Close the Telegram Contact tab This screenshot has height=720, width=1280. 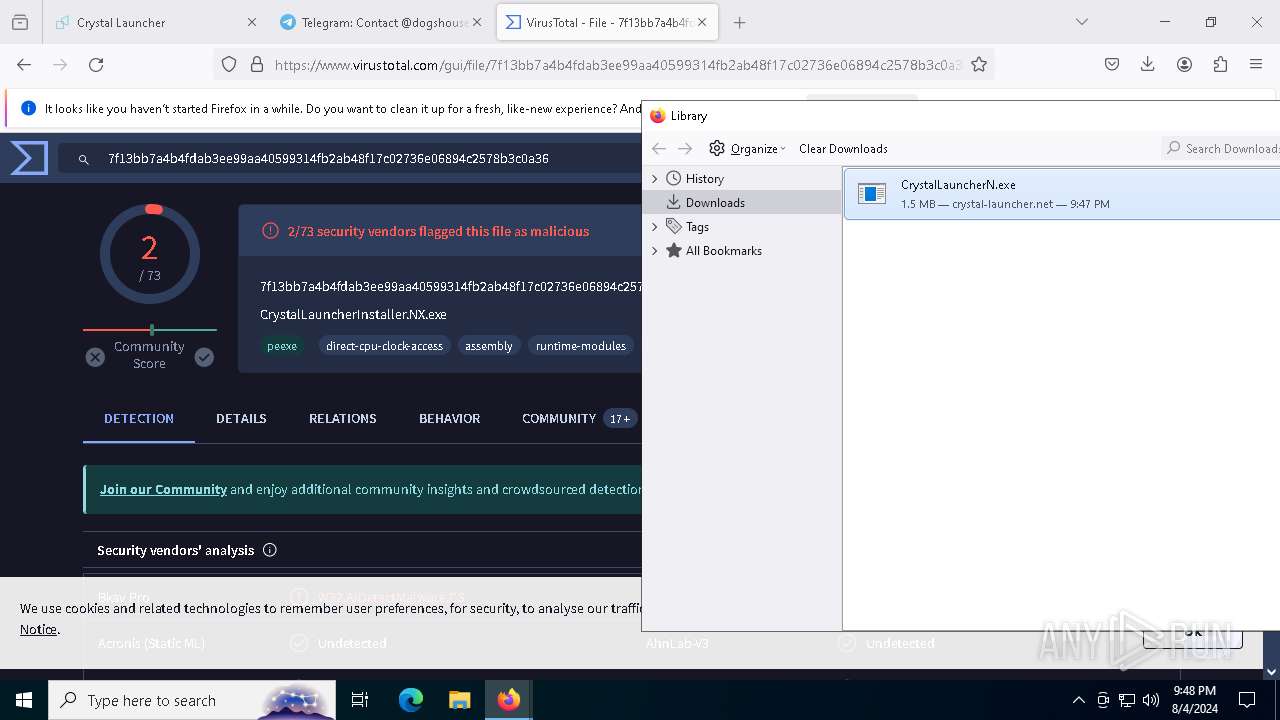click(x=476, y=22)
